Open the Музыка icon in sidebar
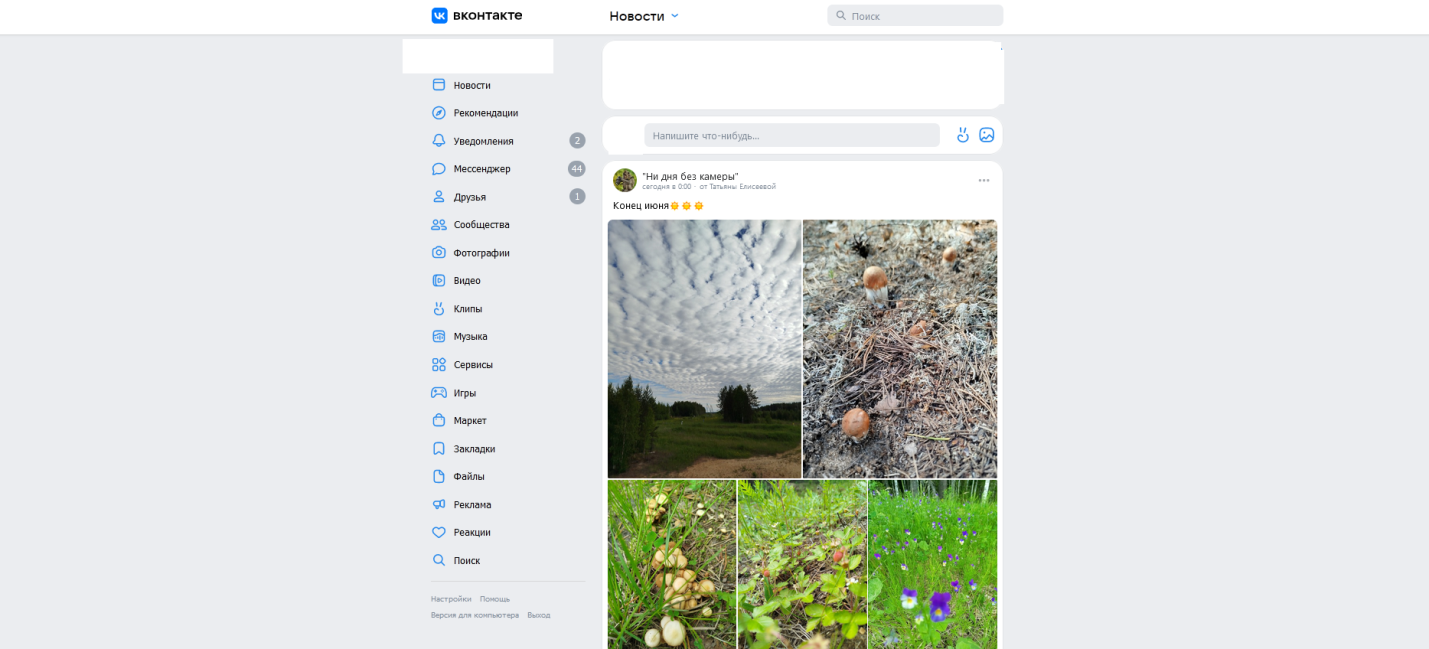The image size is (1429, 649). tap(438, 337)
